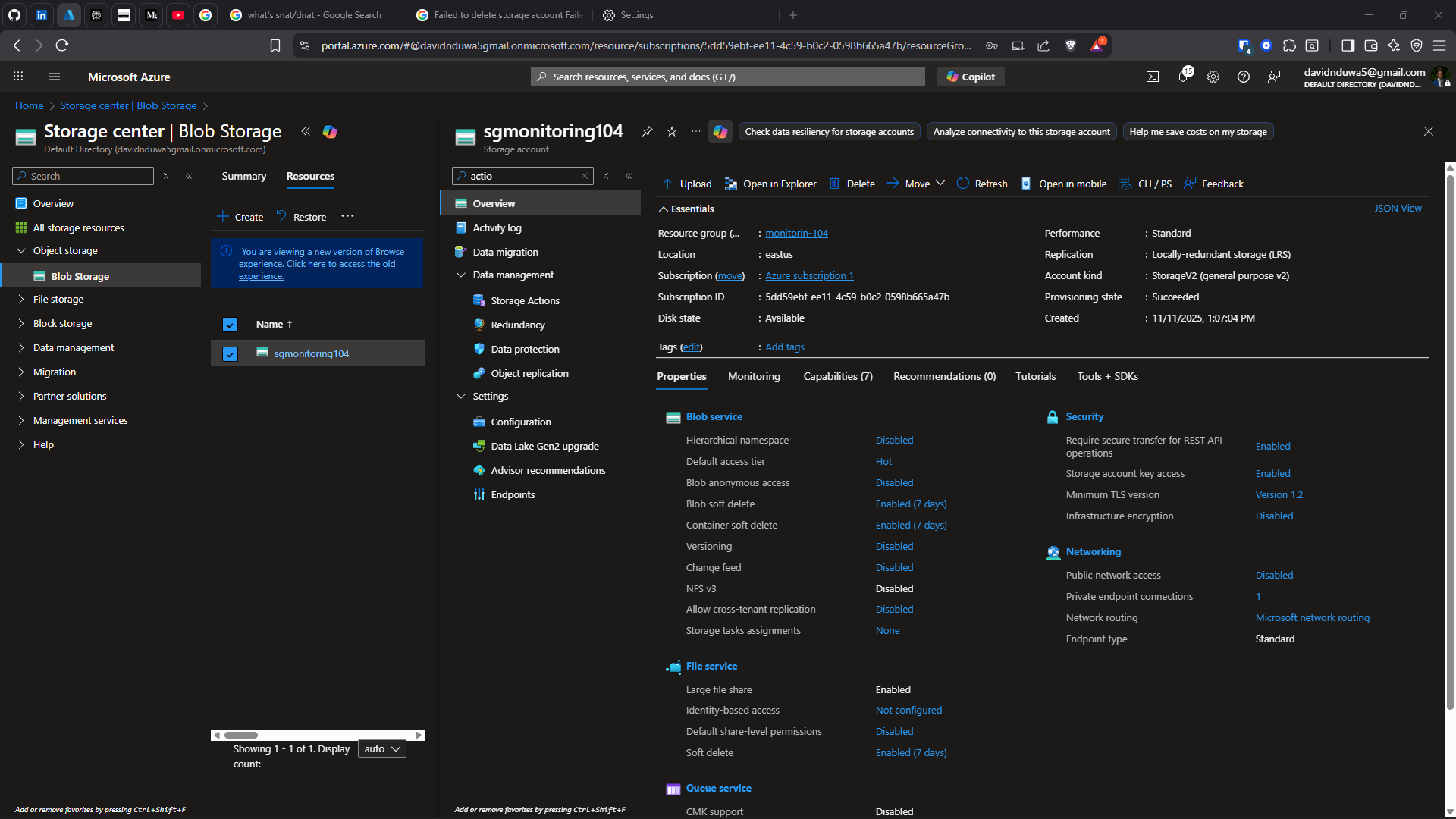Viewport: 1456px width, 819px height.
Task: Collapse Settings section in resource menu
Action: [460, 396]
